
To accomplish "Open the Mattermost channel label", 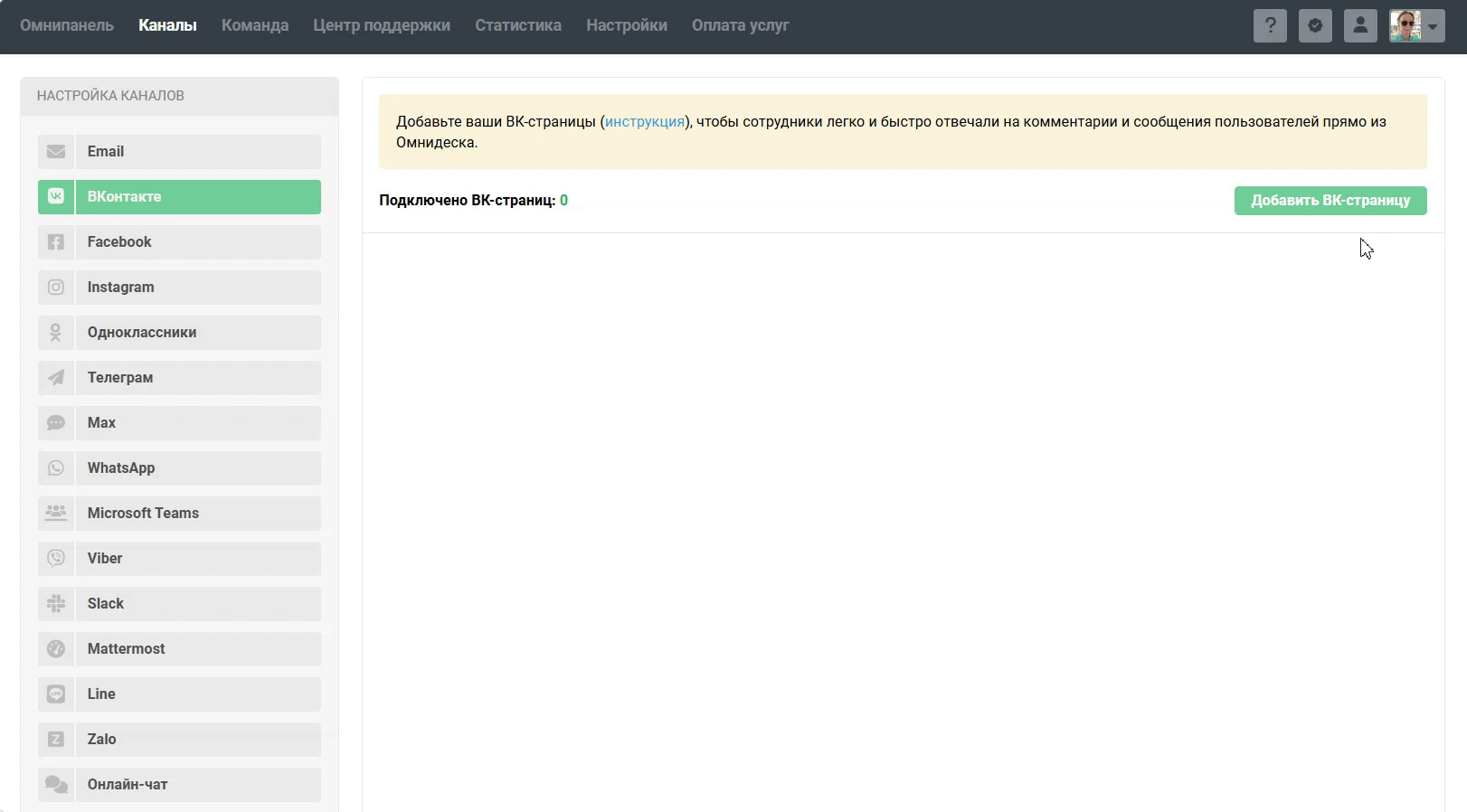I will pyautogui.click(x=126, y=649).
